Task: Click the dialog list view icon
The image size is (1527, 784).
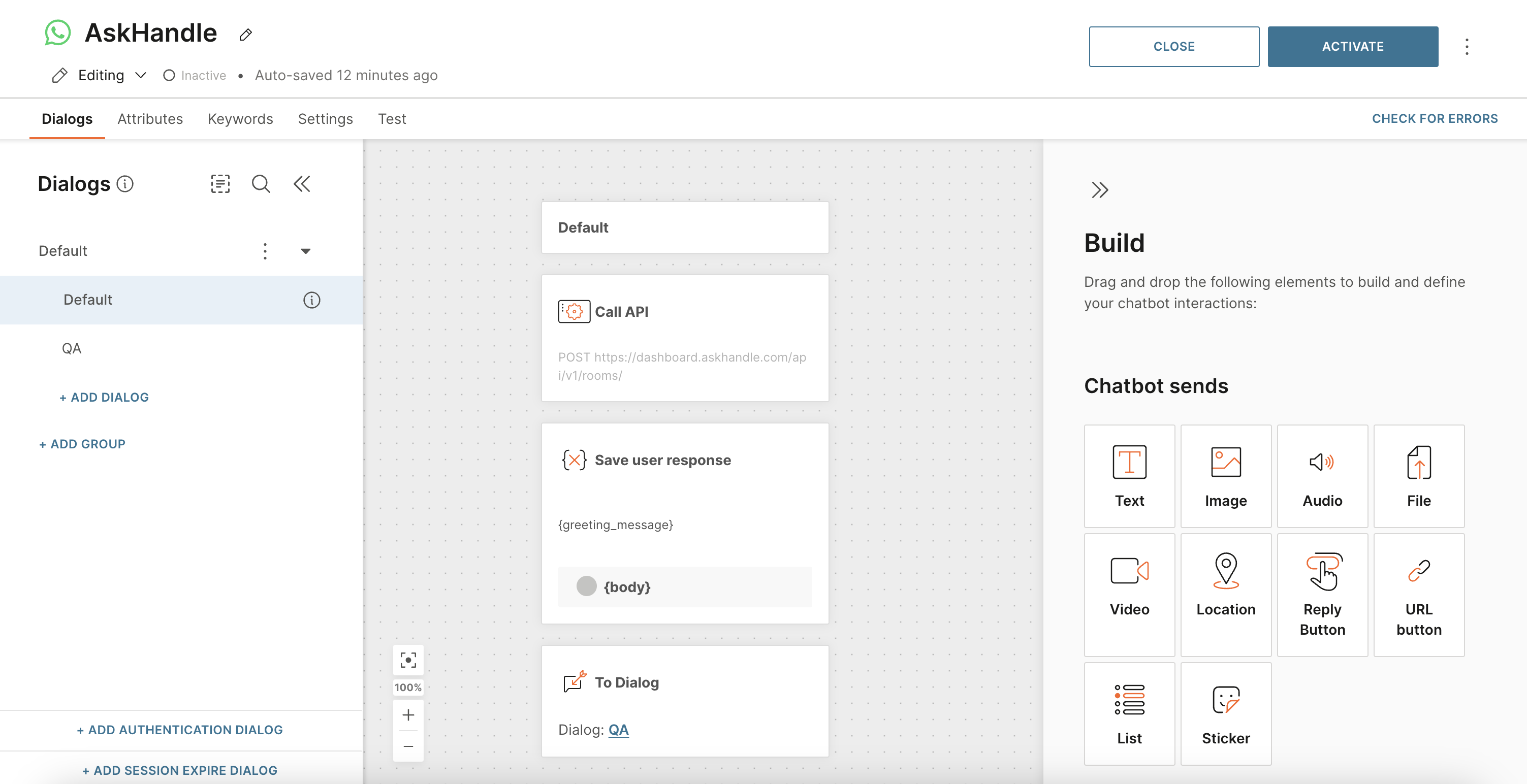Action: pos(220,184)
